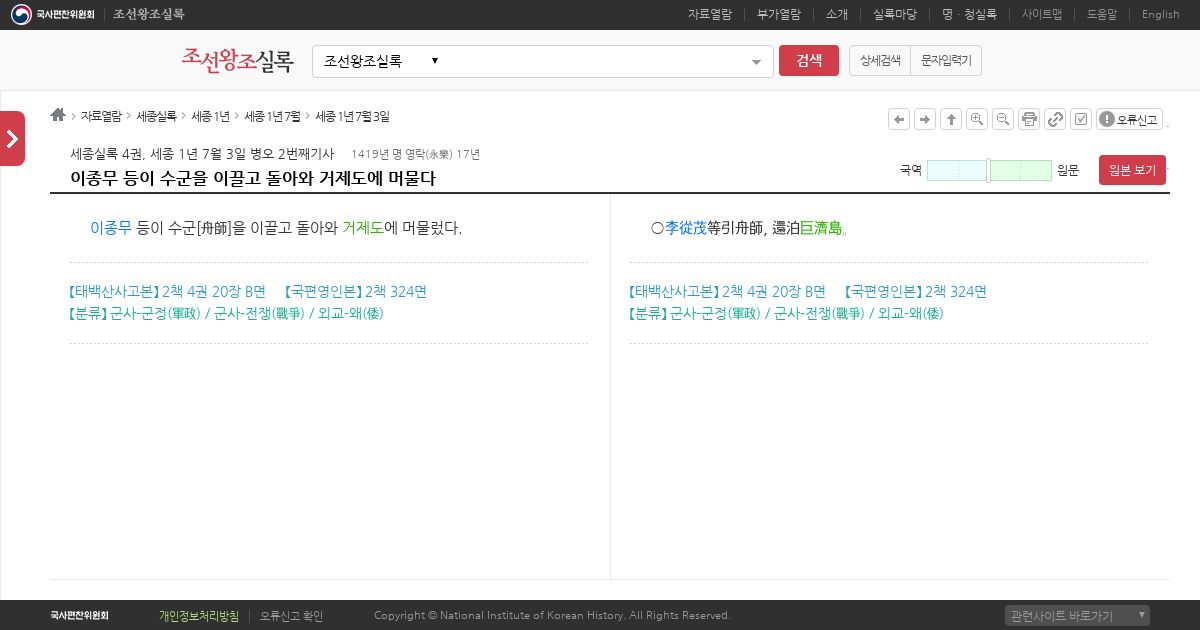
Task: Open the red side panel arrow
Action: click(x=12, y=138)
